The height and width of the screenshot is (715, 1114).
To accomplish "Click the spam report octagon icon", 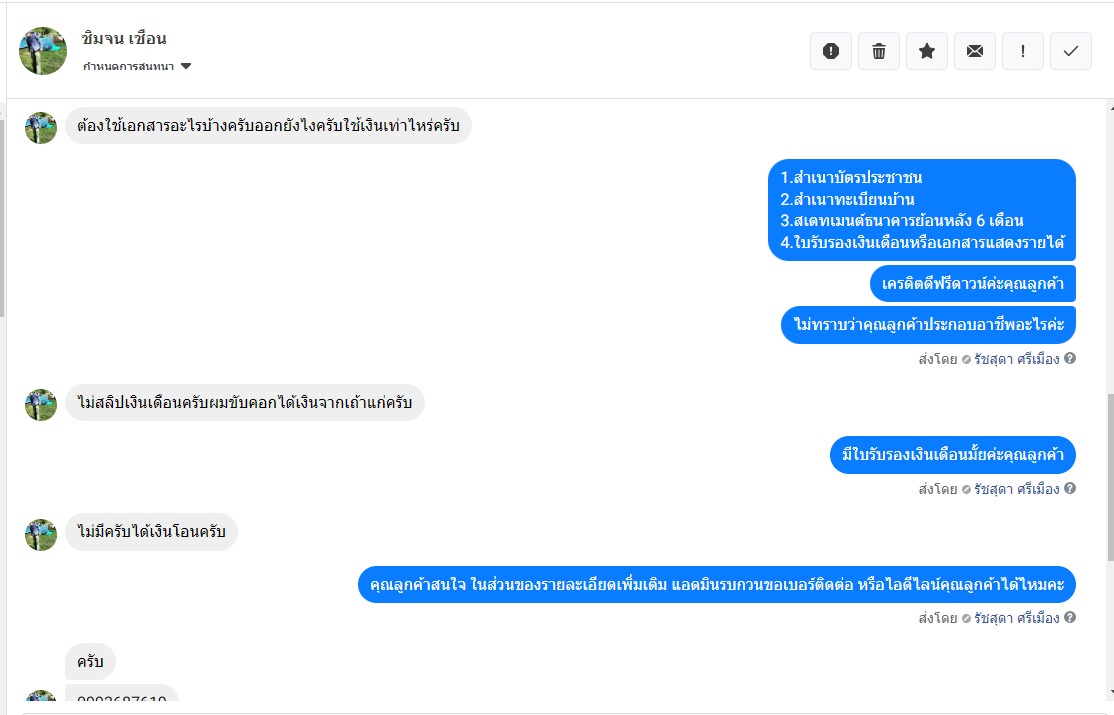I will click(831, 51).
